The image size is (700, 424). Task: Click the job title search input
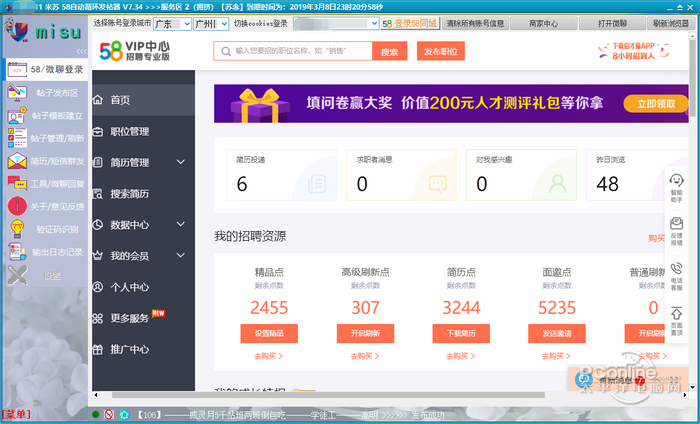(293, 51)
